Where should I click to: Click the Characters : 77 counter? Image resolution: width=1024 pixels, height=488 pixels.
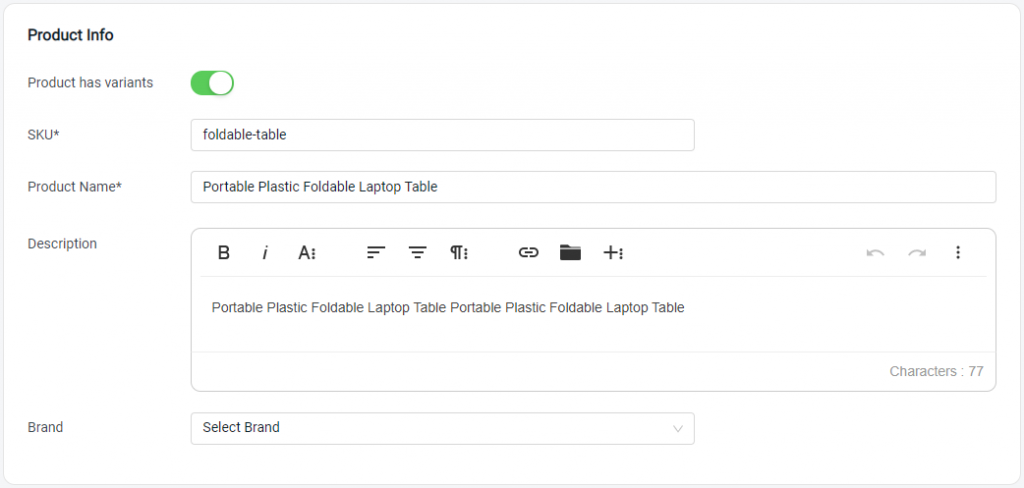click(x=936, y=372)
